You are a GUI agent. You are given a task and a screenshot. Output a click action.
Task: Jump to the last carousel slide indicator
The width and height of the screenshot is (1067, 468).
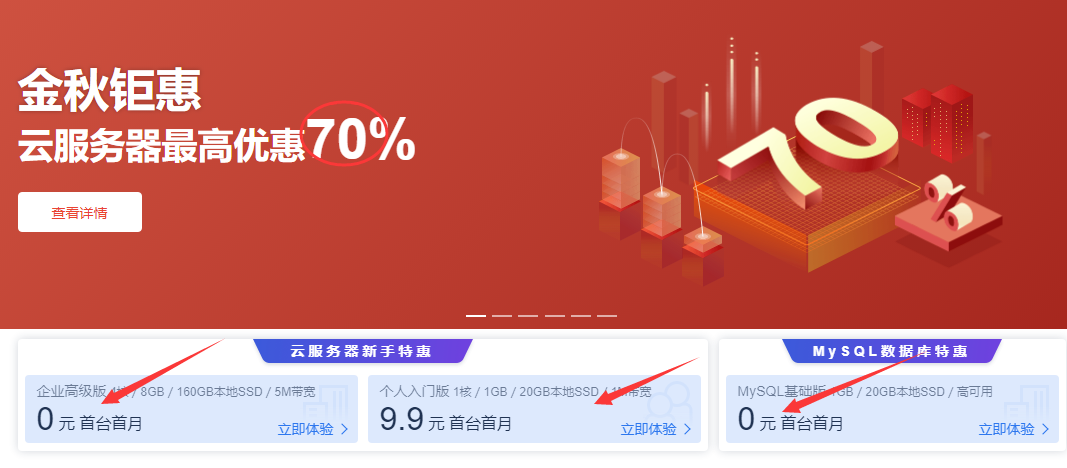pyautogui.click(x=607, y=316)
